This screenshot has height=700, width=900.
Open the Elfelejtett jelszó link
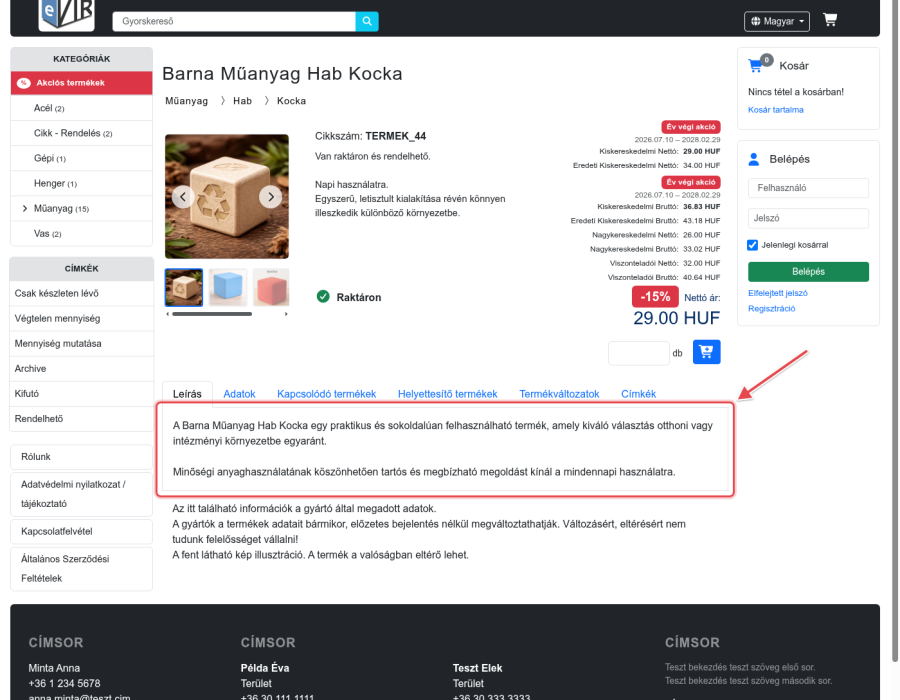777,293
